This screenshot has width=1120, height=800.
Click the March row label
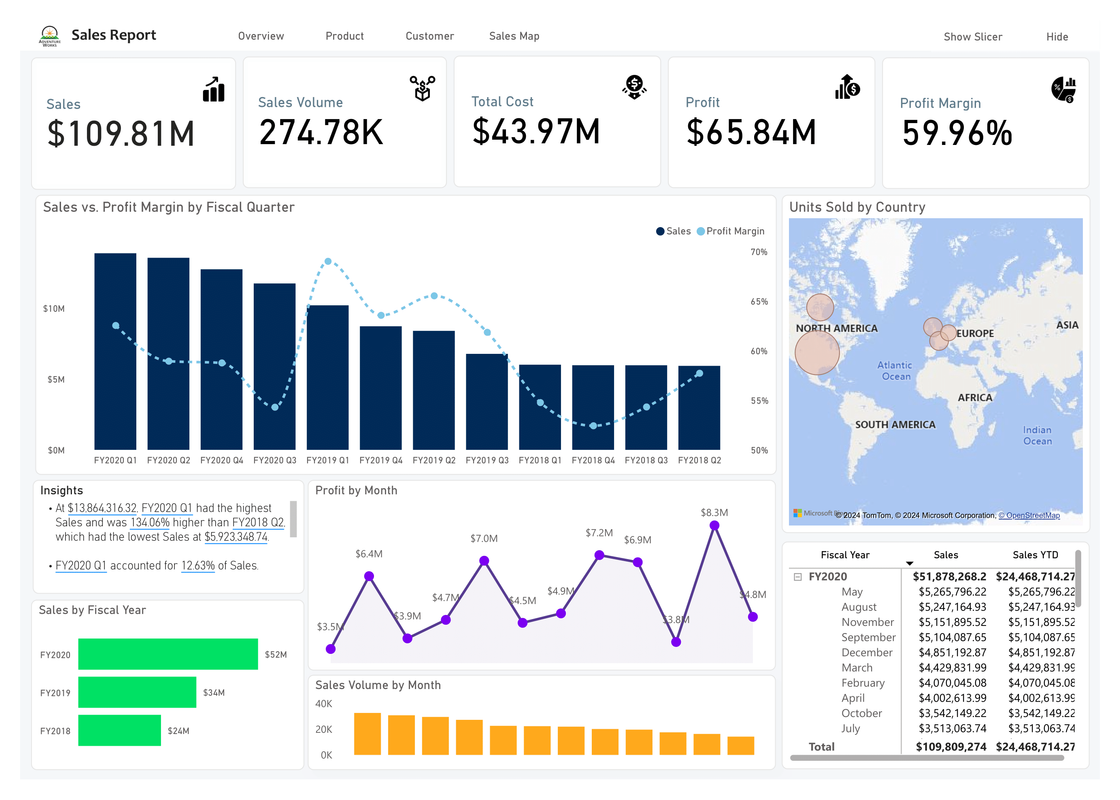[856, 668]
